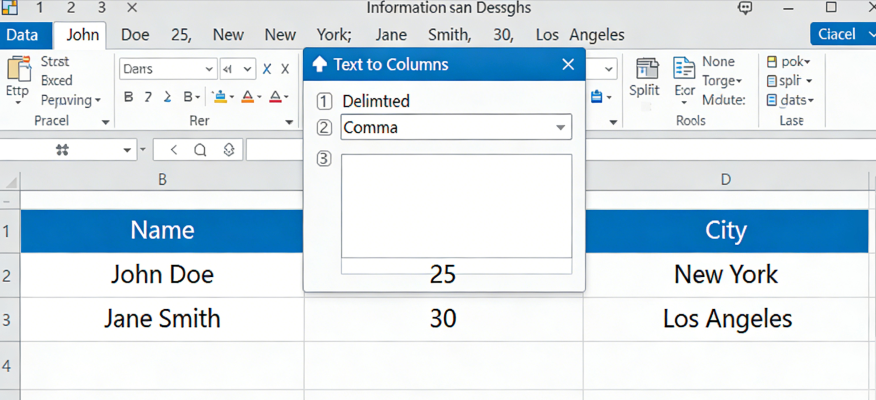Click the magnifier icon in formula bar

pyautogui.click(x=200, y=150)
